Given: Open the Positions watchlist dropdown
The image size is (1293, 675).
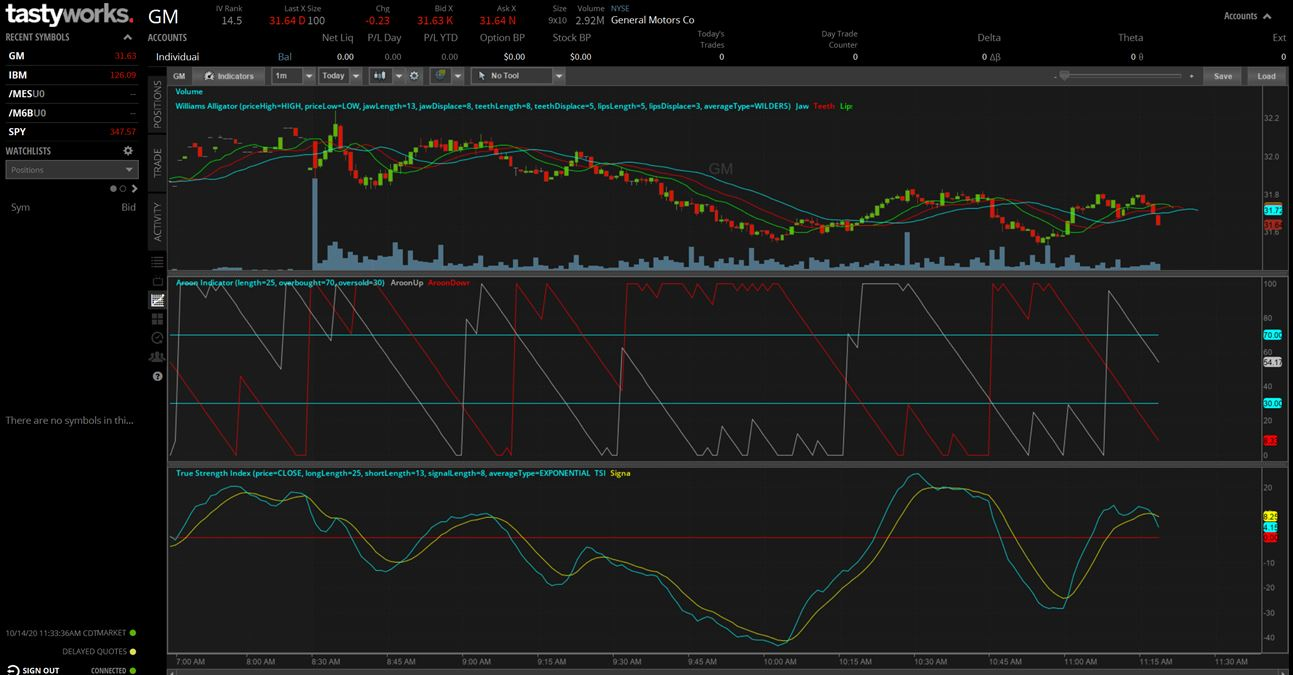Looking at the screenshot, I should [71, 170].
